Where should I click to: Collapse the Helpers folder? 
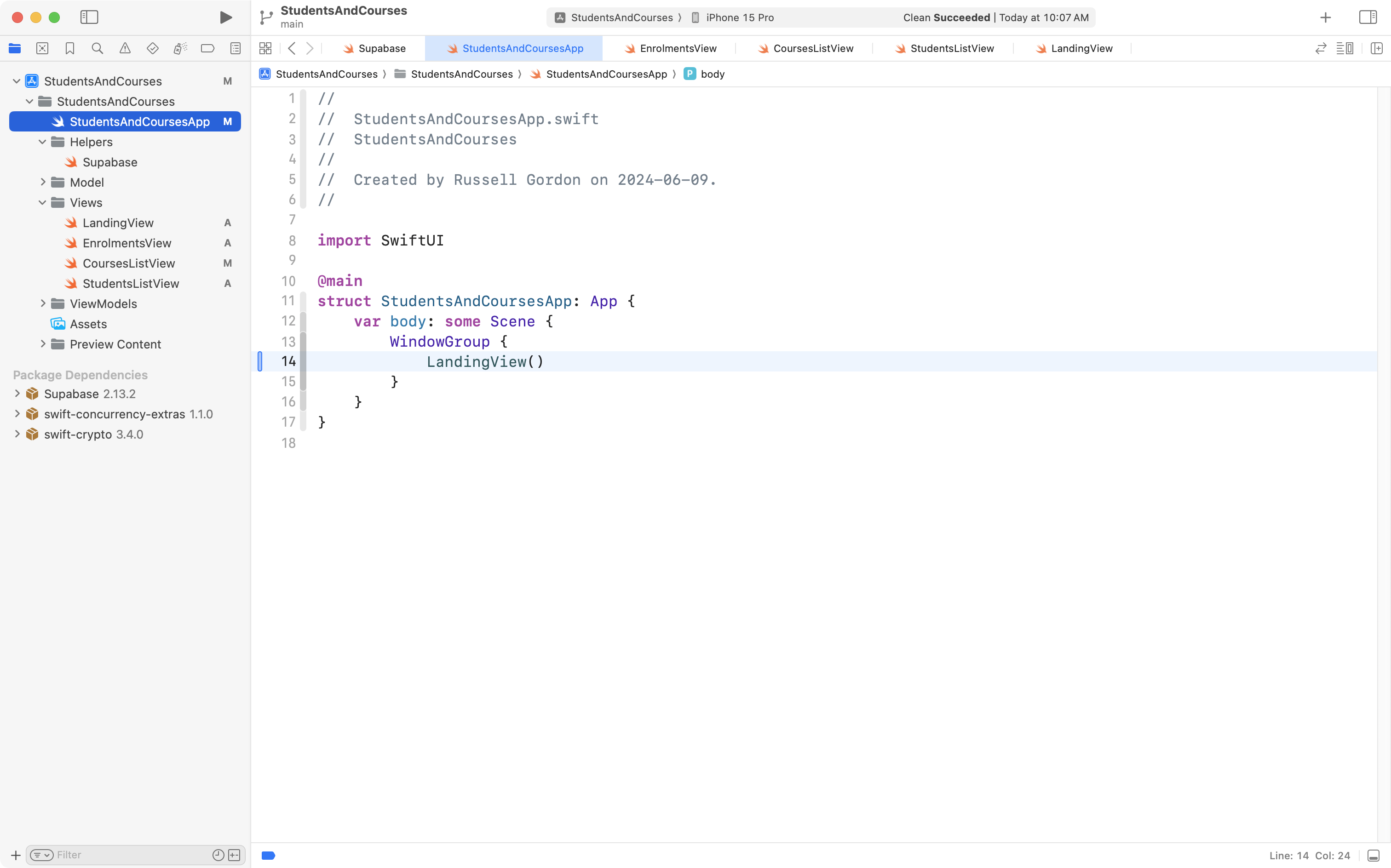pos(42,142)
